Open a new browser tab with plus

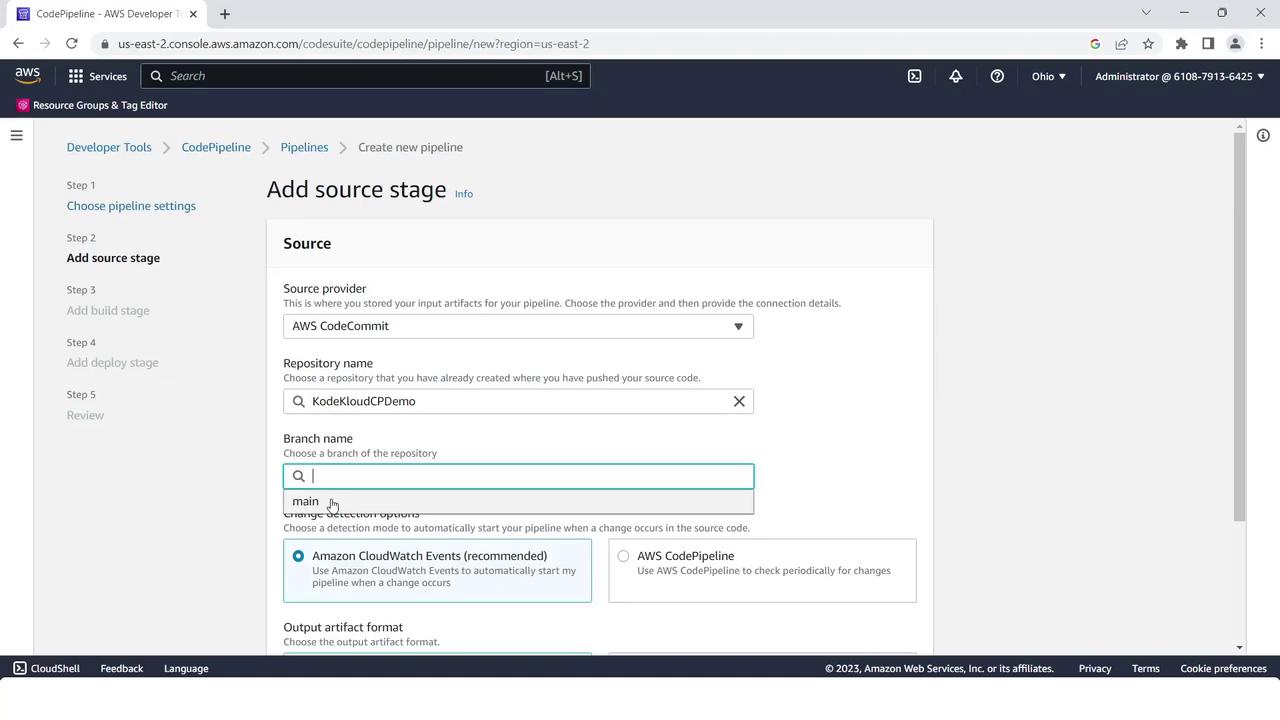(x=225, y=14)
